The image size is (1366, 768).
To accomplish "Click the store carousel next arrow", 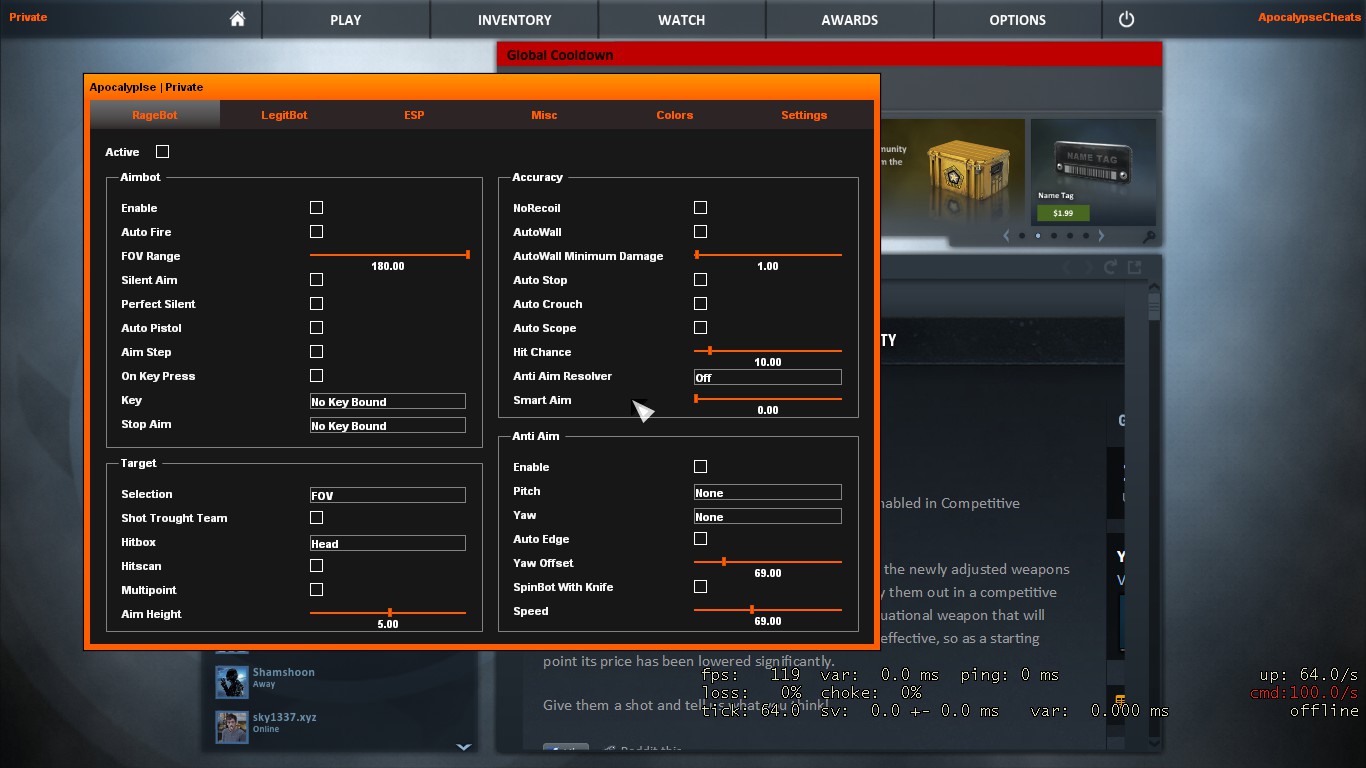I will pyautogui.click(x=1101, y=236).
